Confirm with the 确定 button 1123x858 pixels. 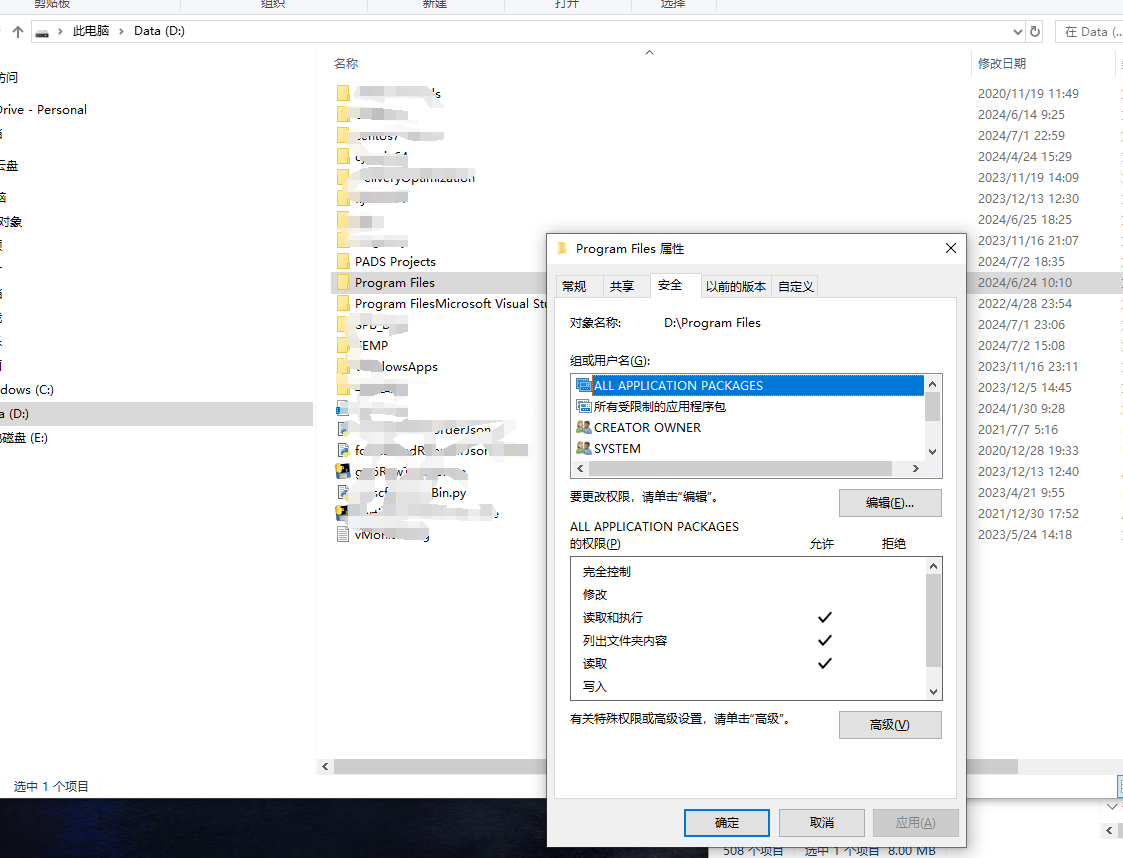727,823
